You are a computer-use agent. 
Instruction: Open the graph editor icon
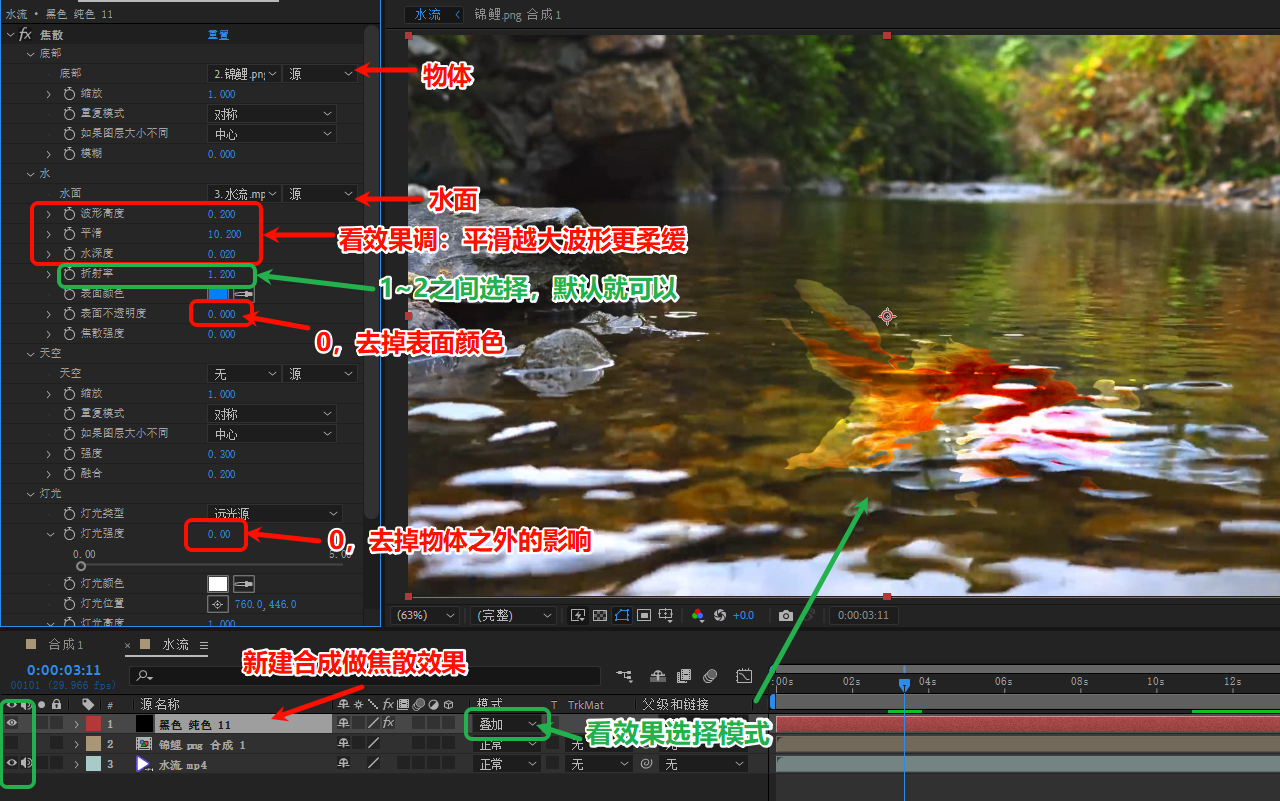click(x=744, y=676)
